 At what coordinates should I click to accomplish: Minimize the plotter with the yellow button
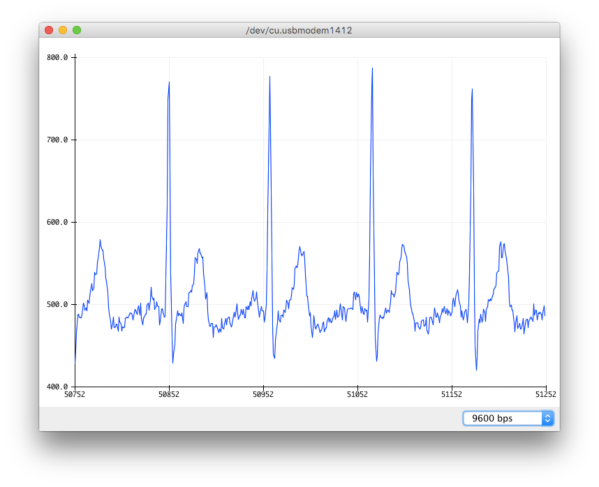63,30
